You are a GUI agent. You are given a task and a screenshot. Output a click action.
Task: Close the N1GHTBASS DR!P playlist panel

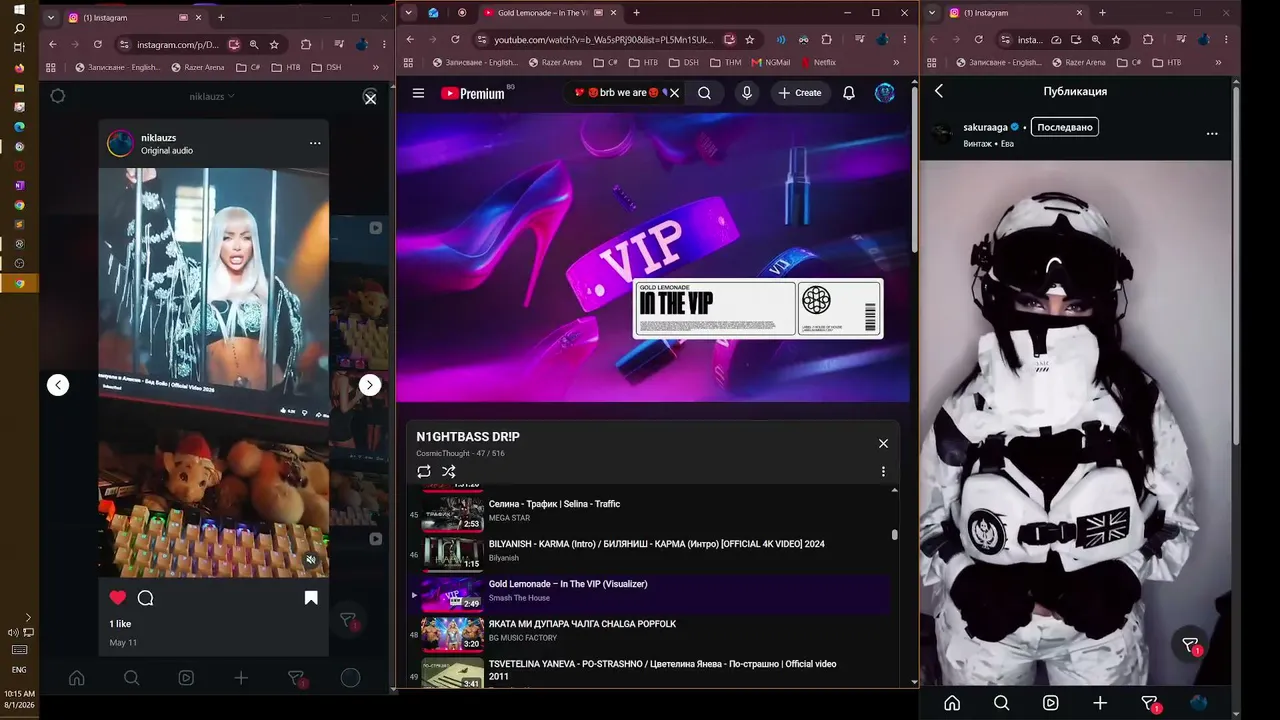[883, 443]
